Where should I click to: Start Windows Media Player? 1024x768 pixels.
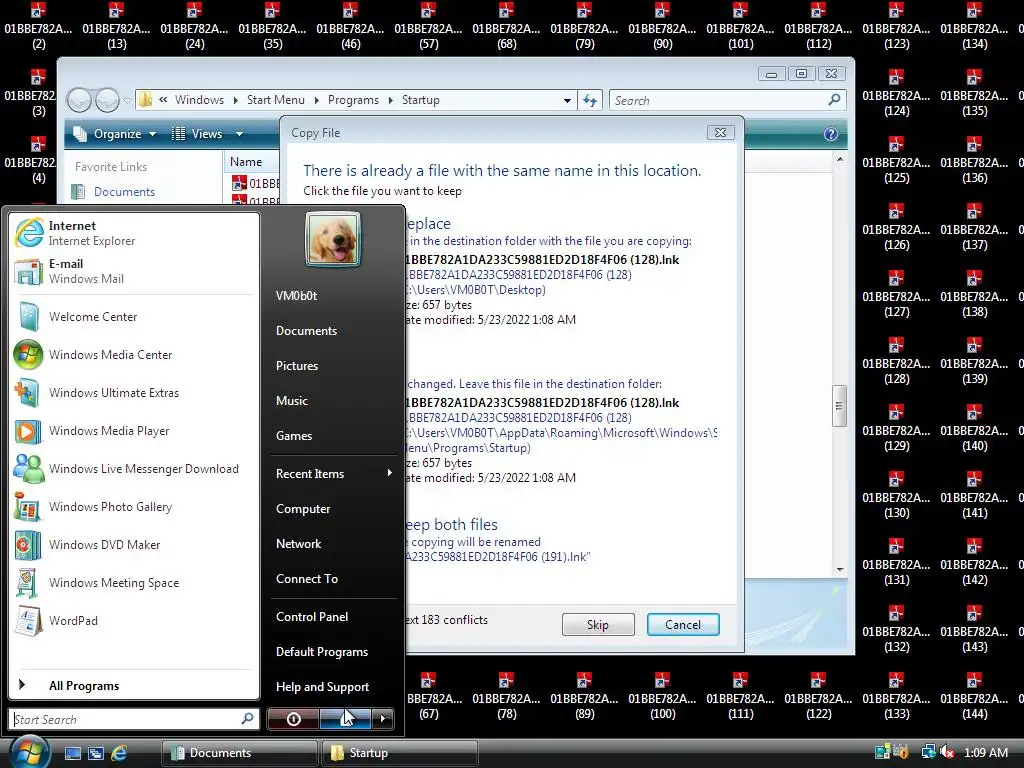pos(134,430)
